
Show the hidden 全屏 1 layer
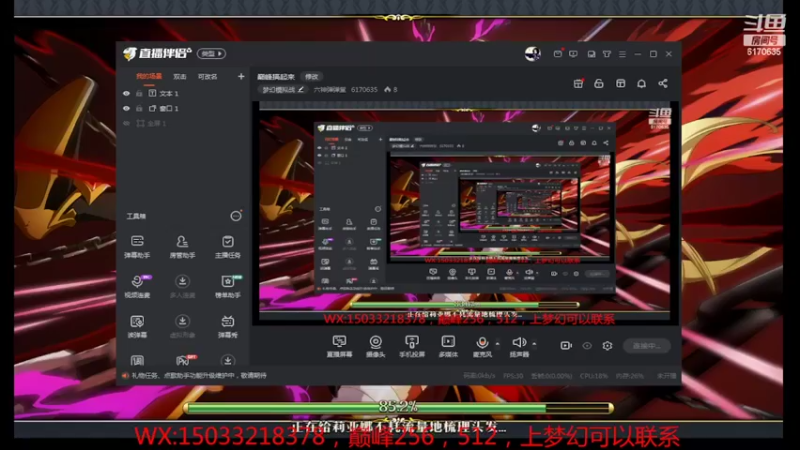[x=127, y=123]
